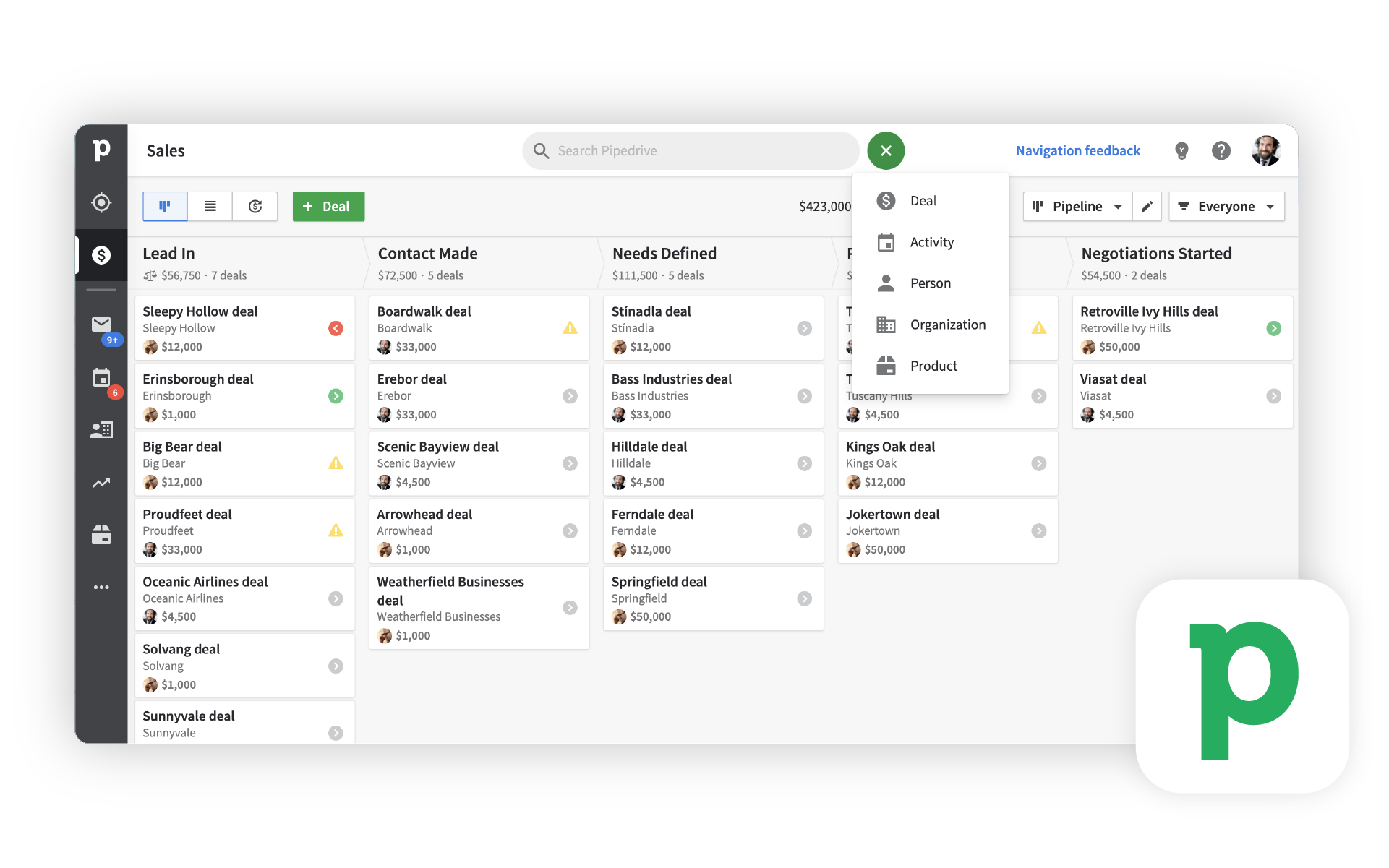This screenshot has height=868, width=1389.
Task: Click Viasat deal activity arrow
Action: [1273, 396]
